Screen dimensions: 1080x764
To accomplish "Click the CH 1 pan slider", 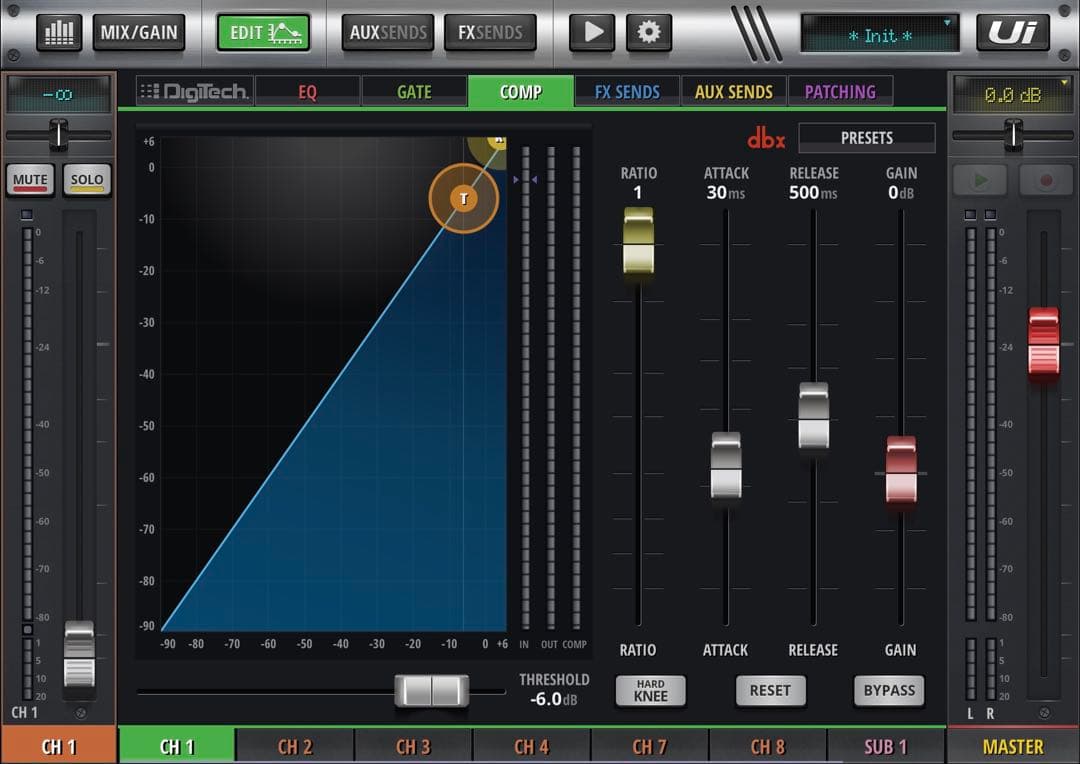I will click(59, 135).
